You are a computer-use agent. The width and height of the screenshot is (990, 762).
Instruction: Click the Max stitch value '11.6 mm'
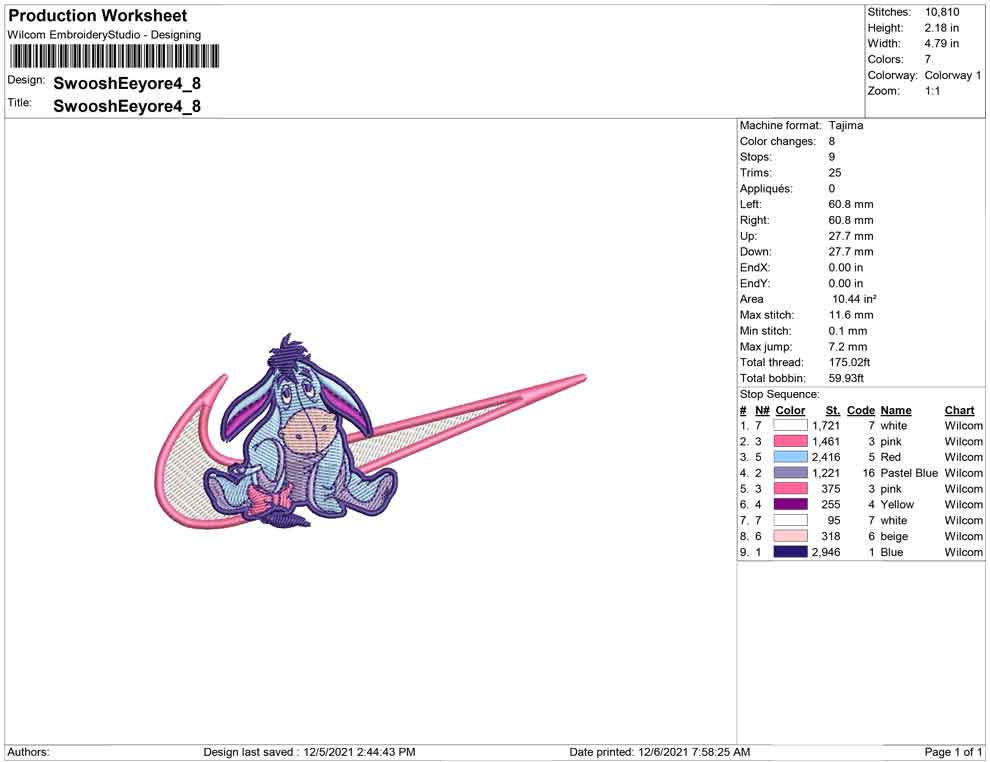tap(851, 314)
